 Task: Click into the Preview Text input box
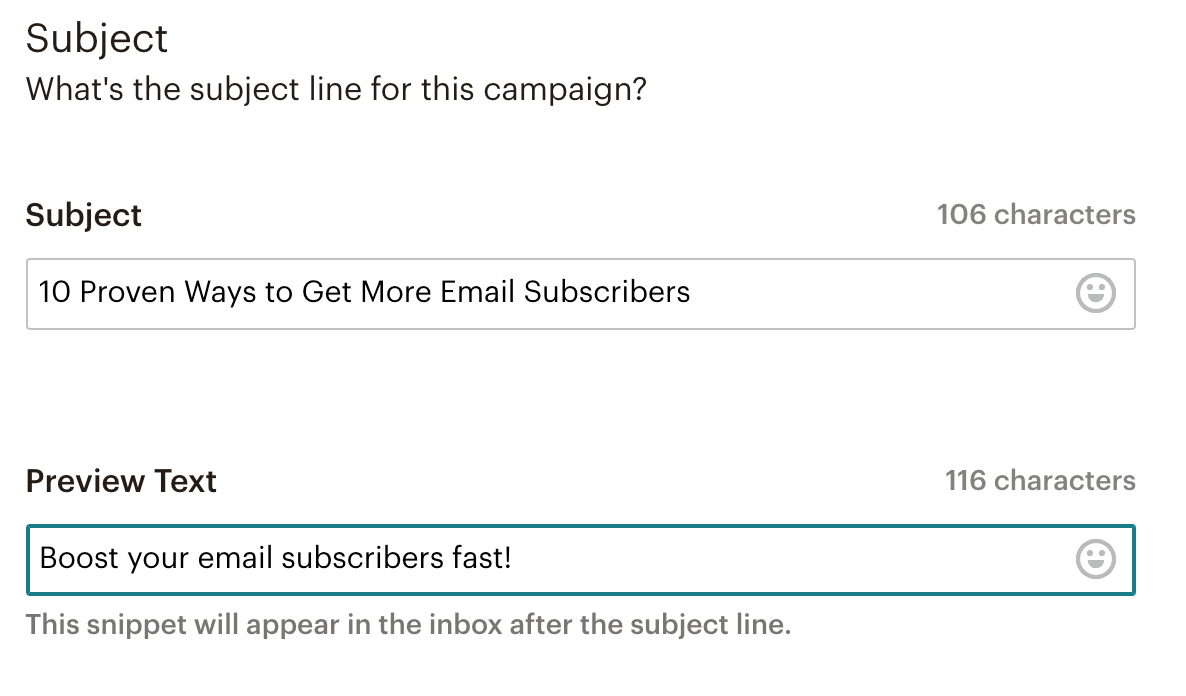(780, 559)
